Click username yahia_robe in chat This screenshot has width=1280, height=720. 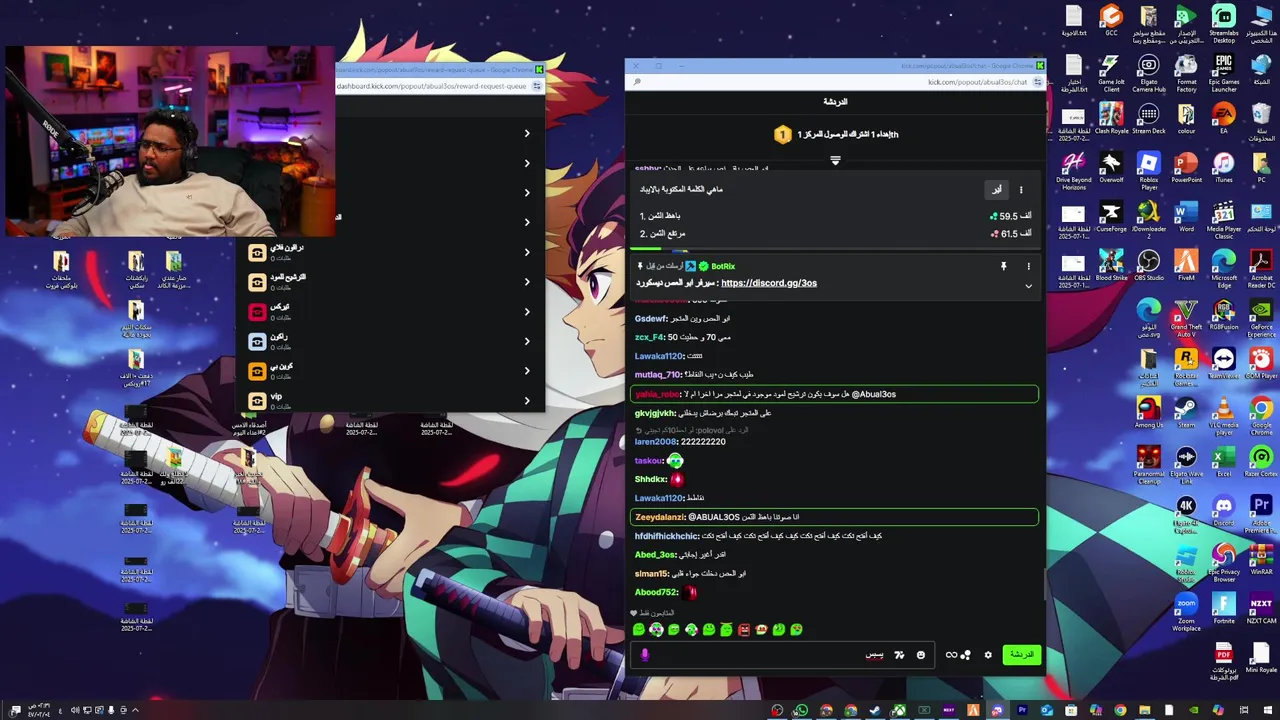click(x=657, y=394)
